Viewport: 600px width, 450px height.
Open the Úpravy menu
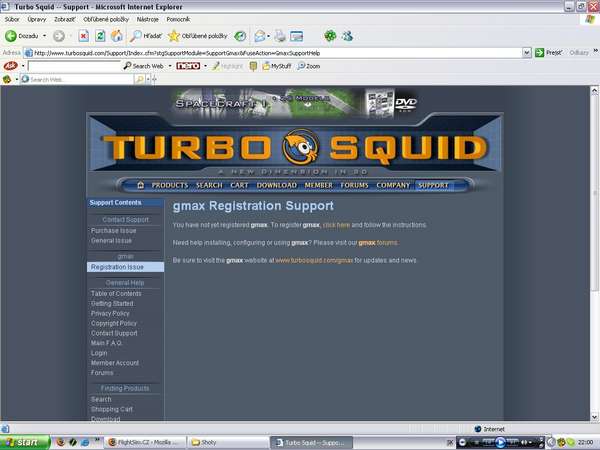tap(37, 19)
